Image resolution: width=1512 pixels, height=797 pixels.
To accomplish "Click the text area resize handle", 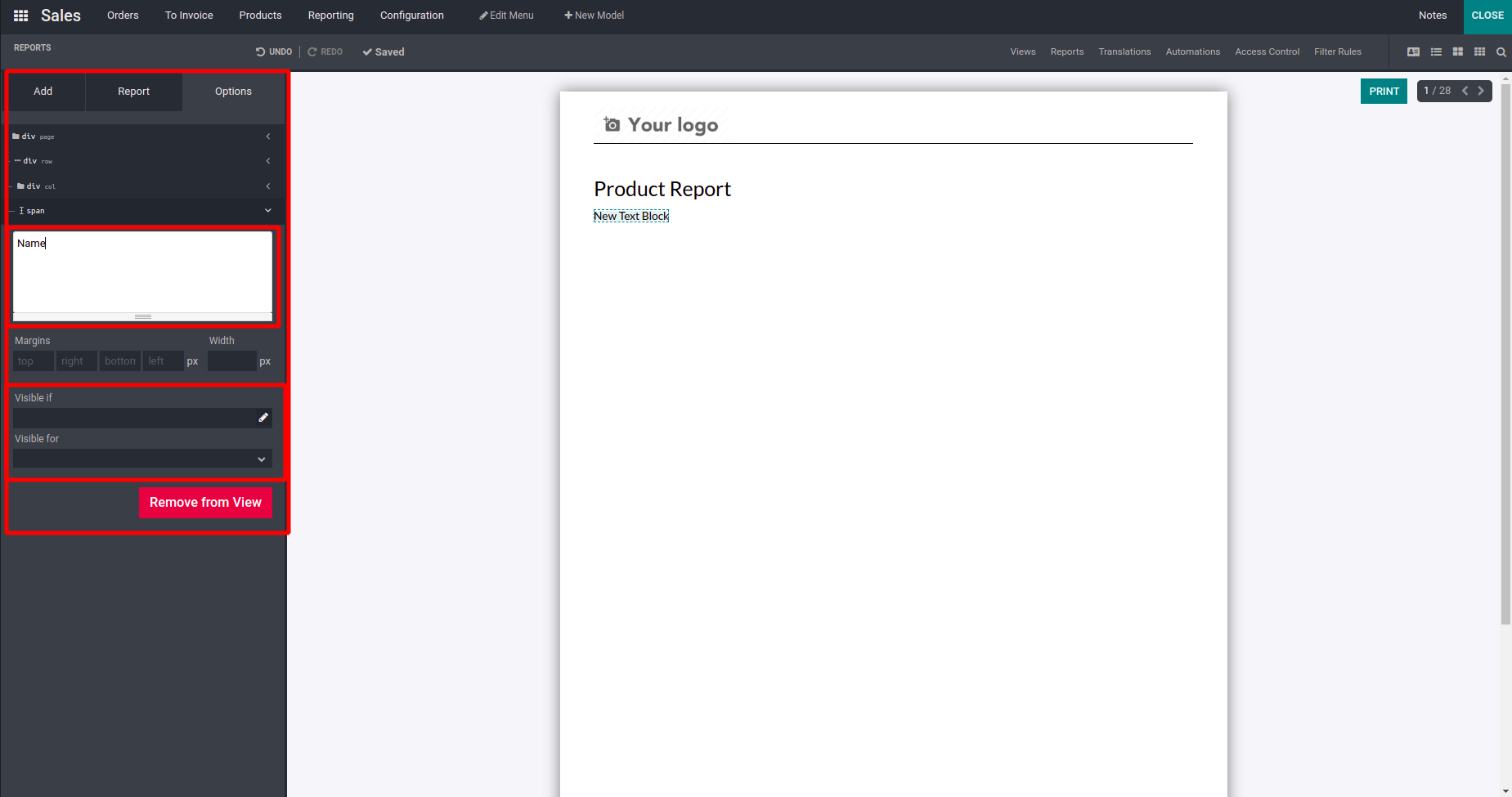I will click(x=143, y=316).
